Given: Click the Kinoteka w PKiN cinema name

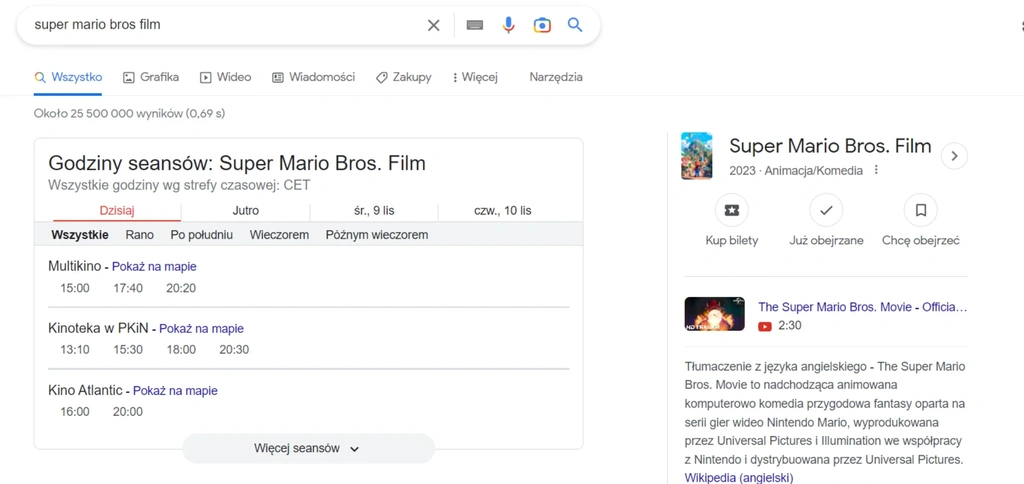Looking at the screenshot, I should (x=98, y=329).
